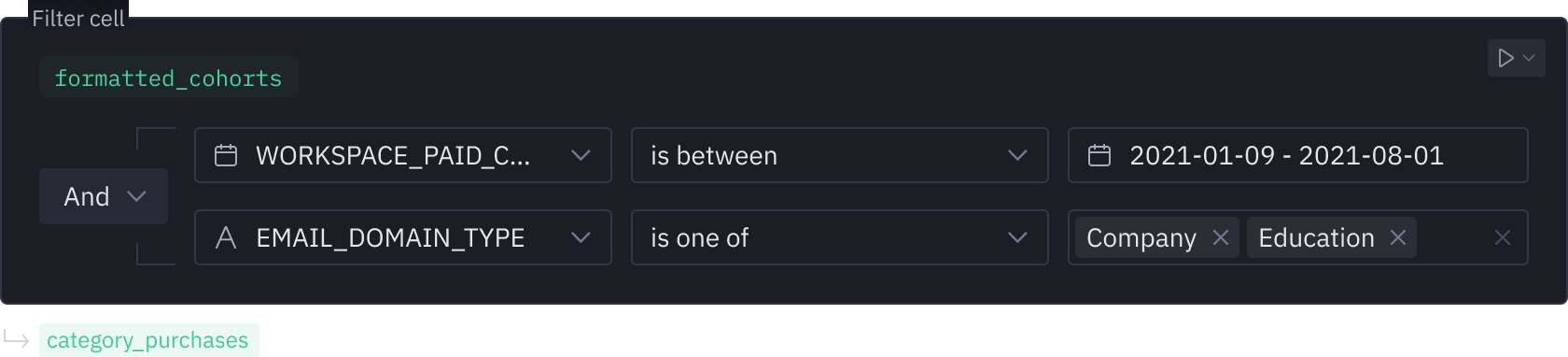Screen dimensions: 1568x357
Task: Click text type icon beside EMAIL_DOMAIN_TYPE
Action: click(x=226, y=237)
